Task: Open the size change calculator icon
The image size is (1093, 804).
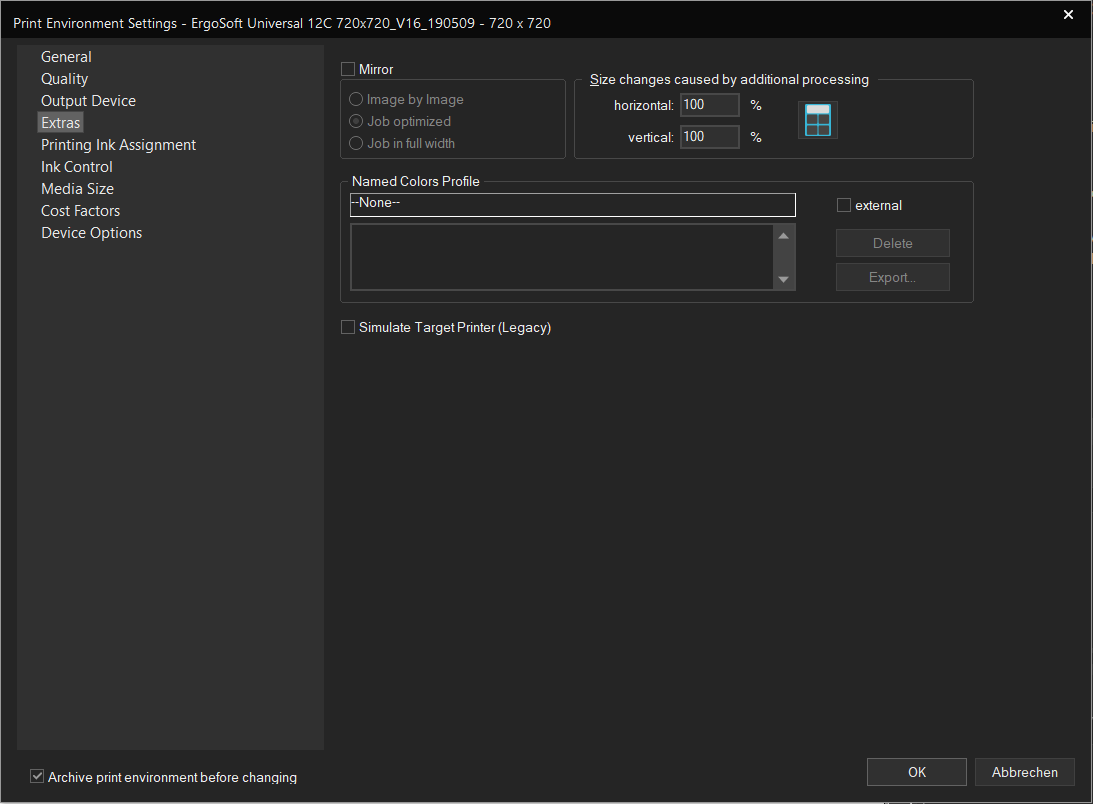Action: (x=817, y=120)
